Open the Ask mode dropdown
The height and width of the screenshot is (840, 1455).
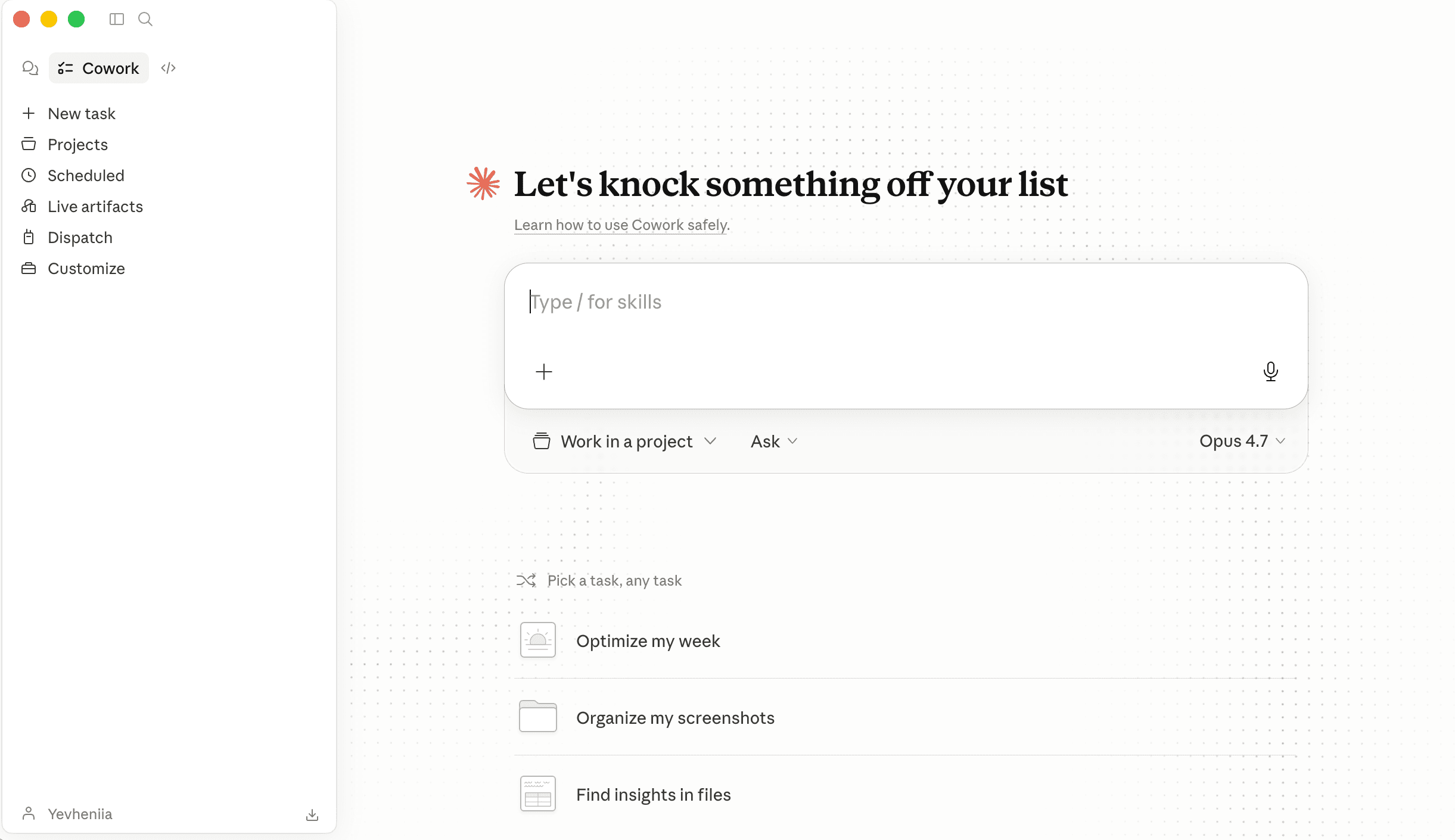(773, 441)
